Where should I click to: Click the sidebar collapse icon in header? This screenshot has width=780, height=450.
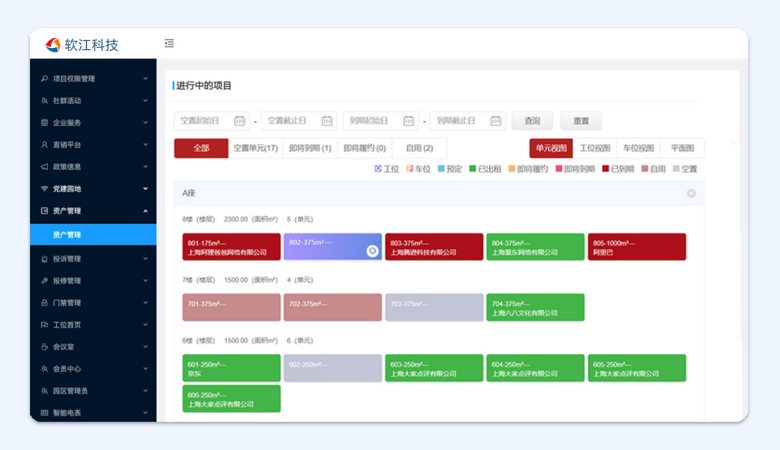[169, 44]
